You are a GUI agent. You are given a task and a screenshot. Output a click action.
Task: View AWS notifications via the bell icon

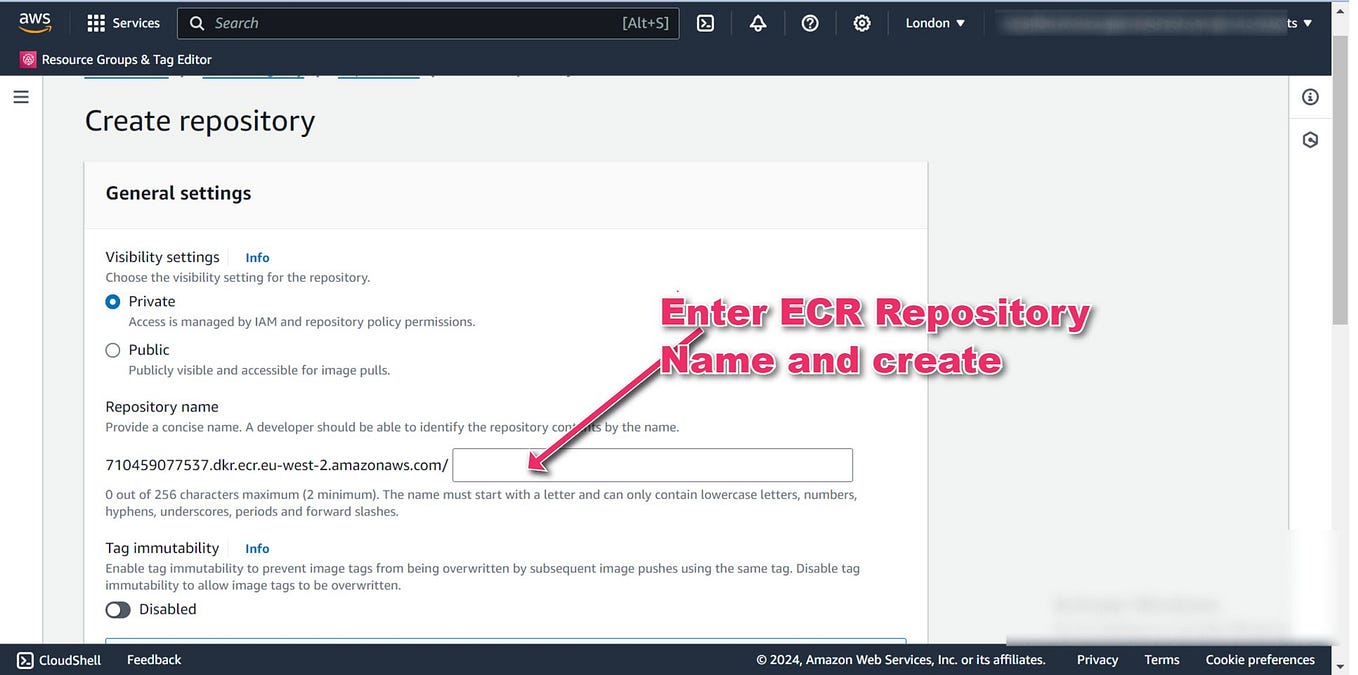click(757, 22)
